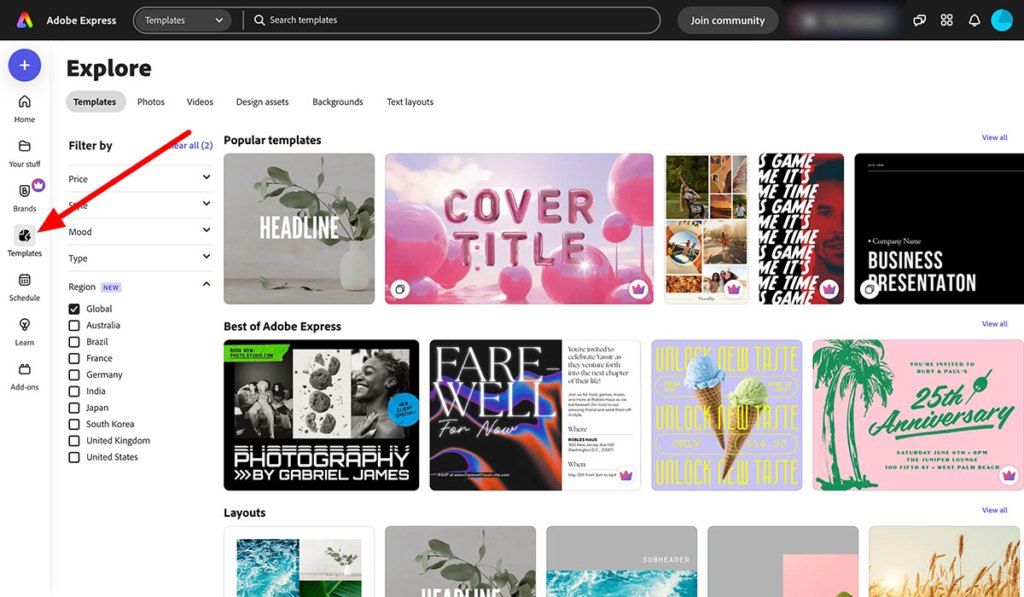The width and height of the screenshot is (1024, 597).
Task: Select the Backgrounds tab
Action: [337, 101]
